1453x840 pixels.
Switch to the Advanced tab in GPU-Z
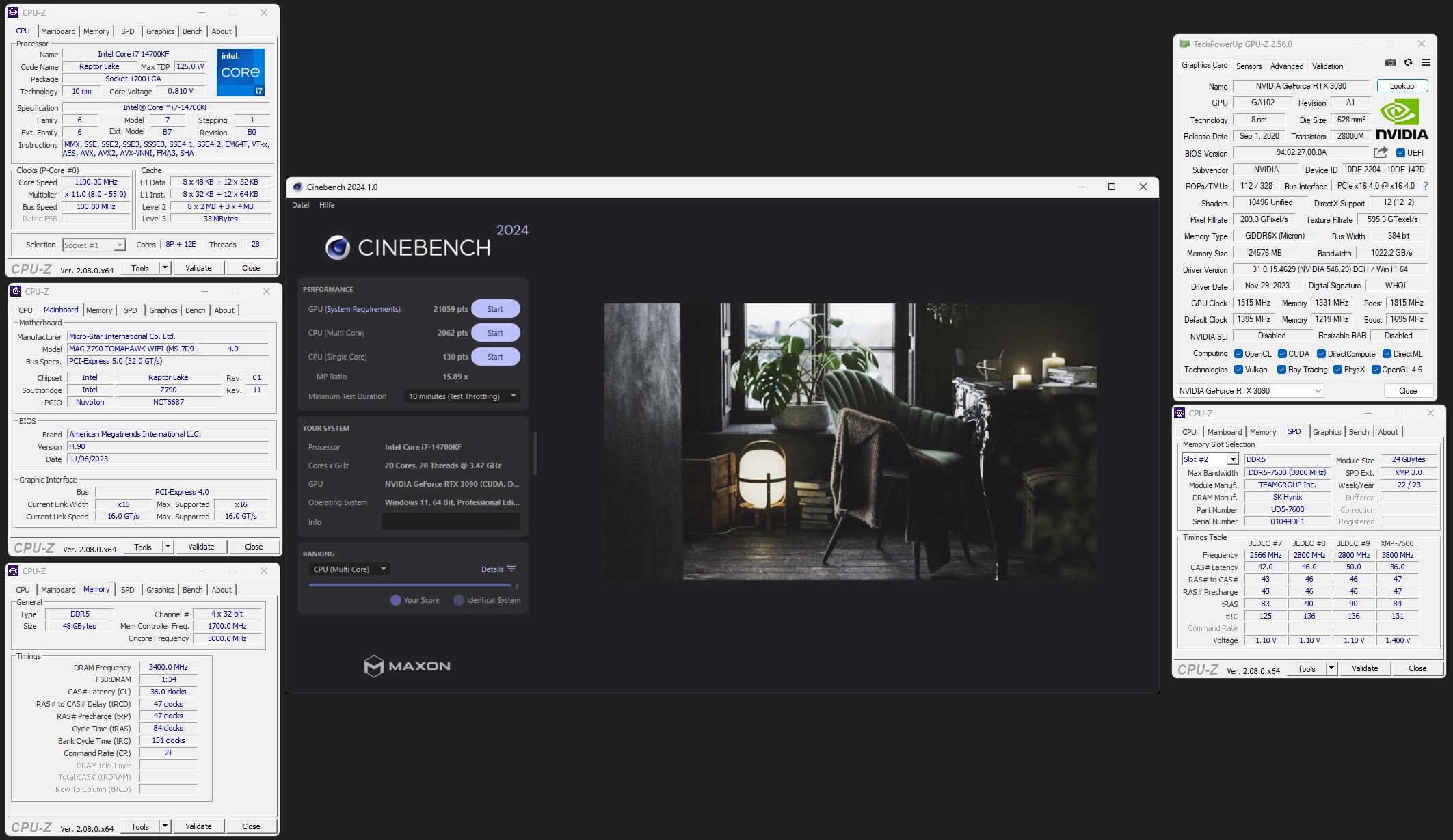click(1286, 66)
